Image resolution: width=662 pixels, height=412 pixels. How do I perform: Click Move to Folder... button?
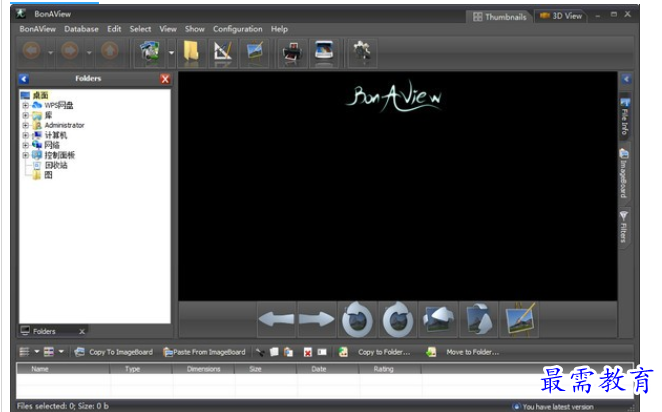[x=463, y=352]
